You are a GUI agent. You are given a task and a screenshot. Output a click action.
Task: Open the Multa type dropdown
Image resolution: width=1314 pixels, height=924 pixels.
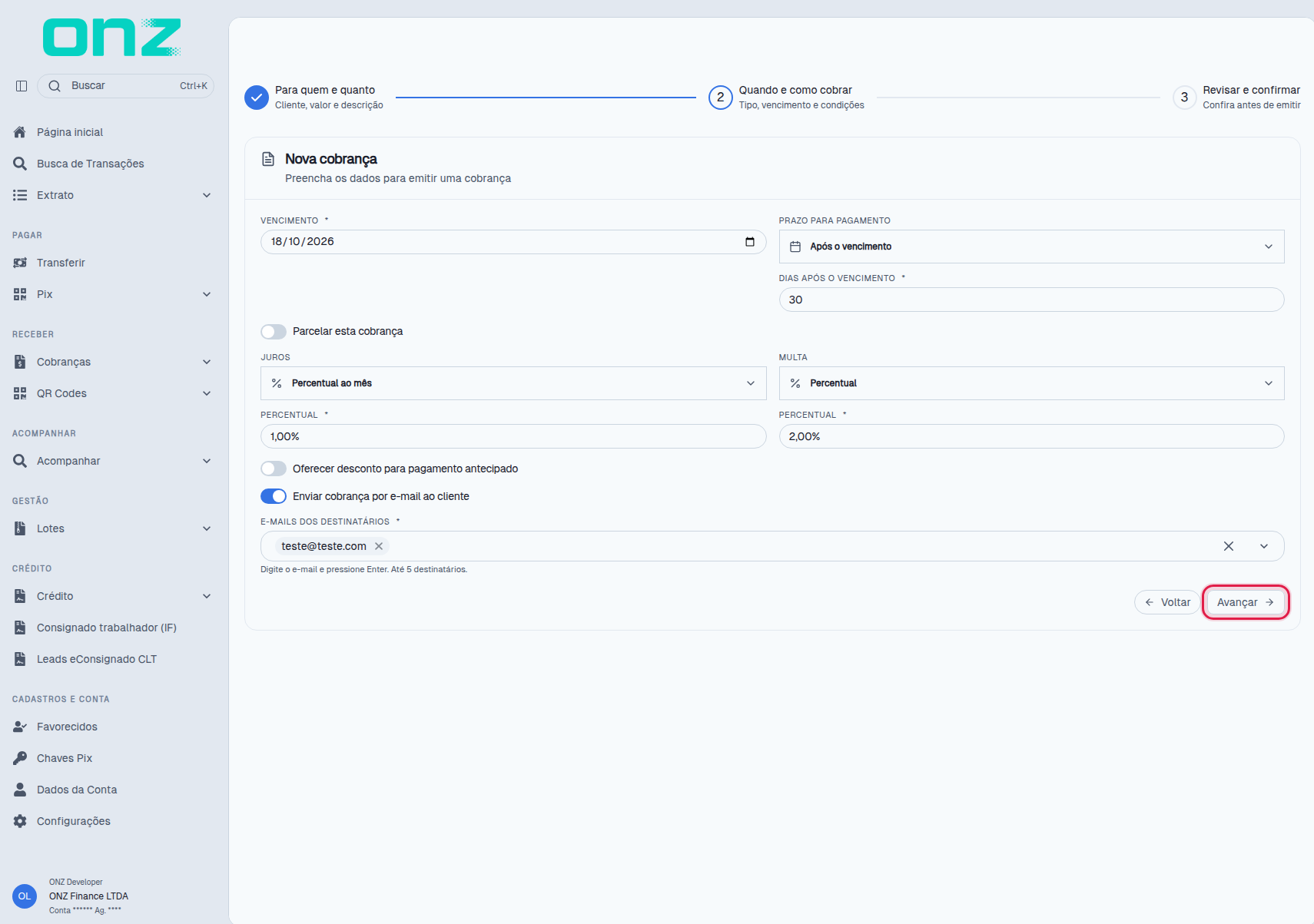(1031, 383)
